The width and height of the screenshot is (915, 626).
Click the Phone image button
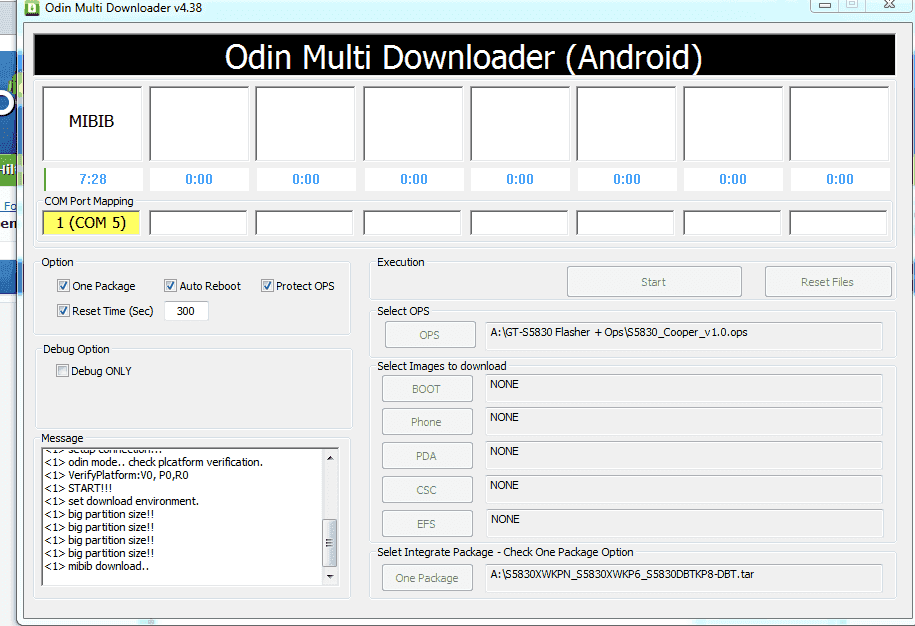click(427, 422)
